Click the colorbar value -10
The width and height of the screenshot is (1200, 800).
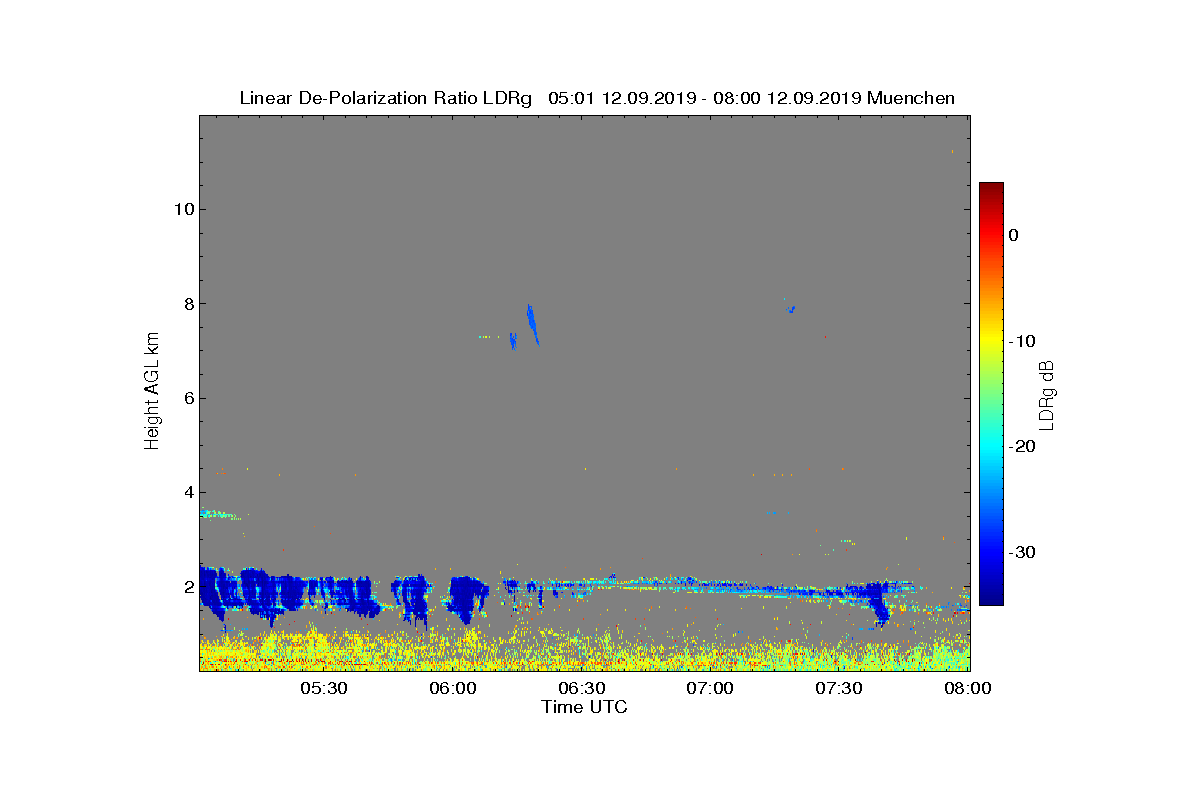click(x=1022, y=341)
